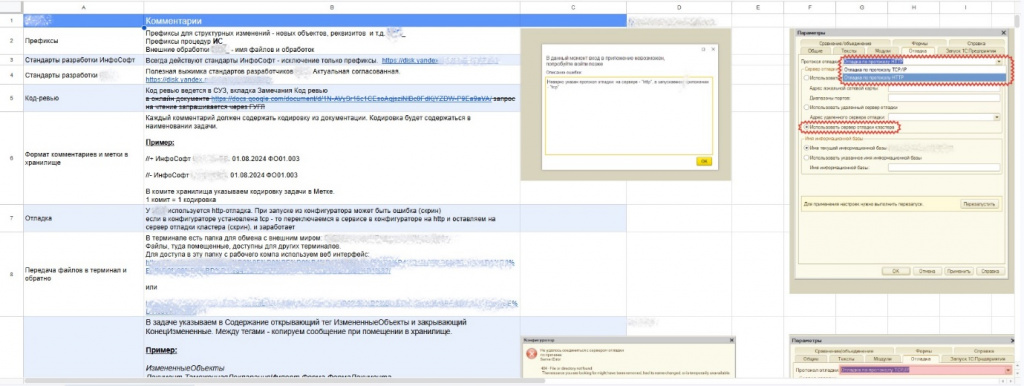Select column C header
This screenshot has height=386, width=1024.
coord(573,7)
